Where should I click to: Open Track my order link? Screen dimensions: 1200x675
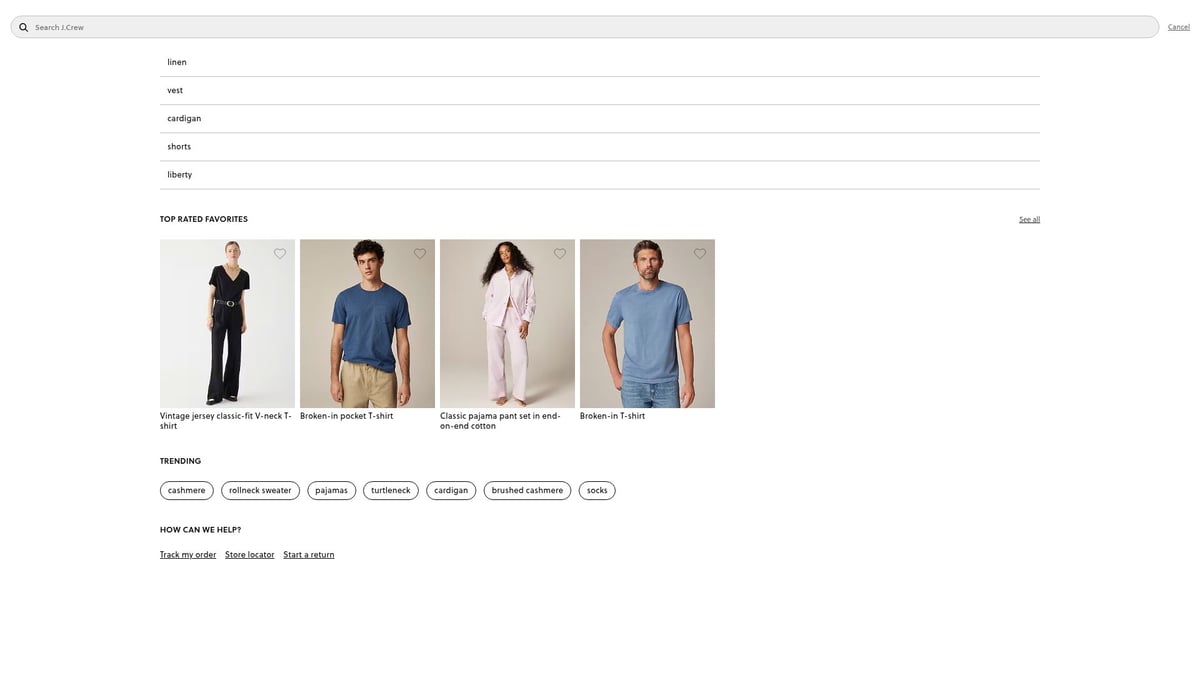[x=188, y=555]
